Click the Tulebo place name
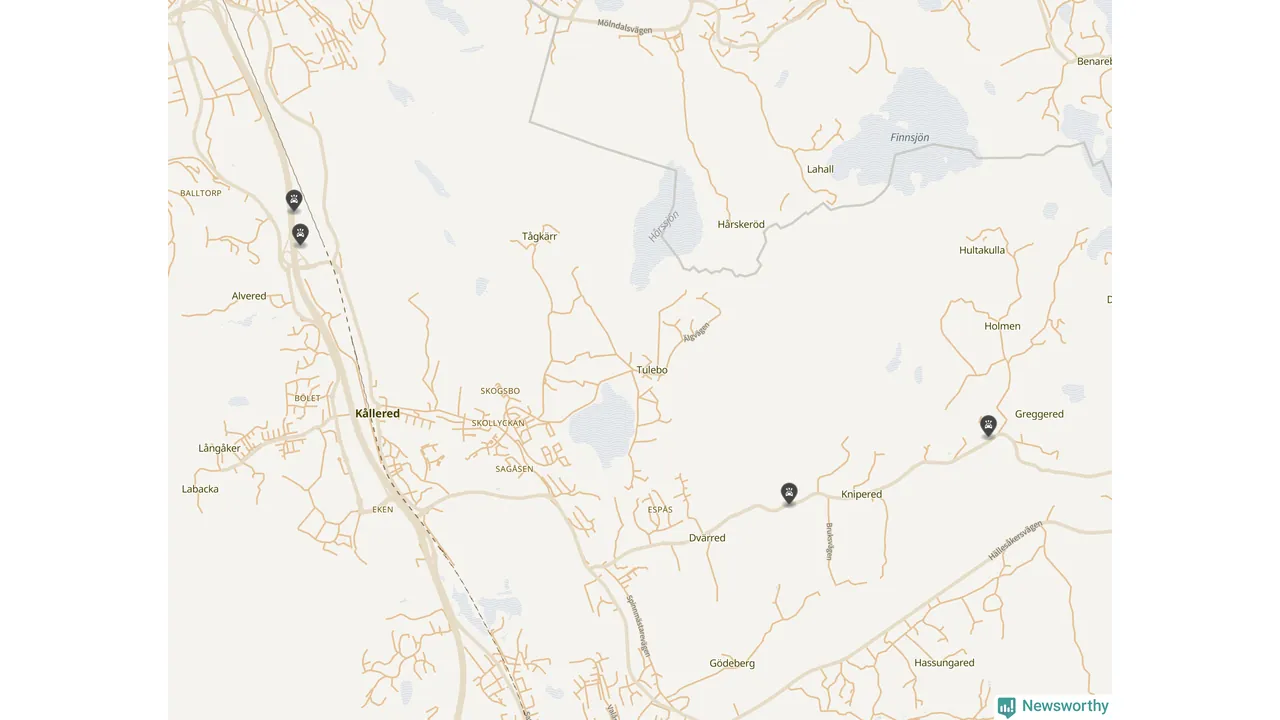The width and height of the screenshot is (1280, 720). click(652, 370)
